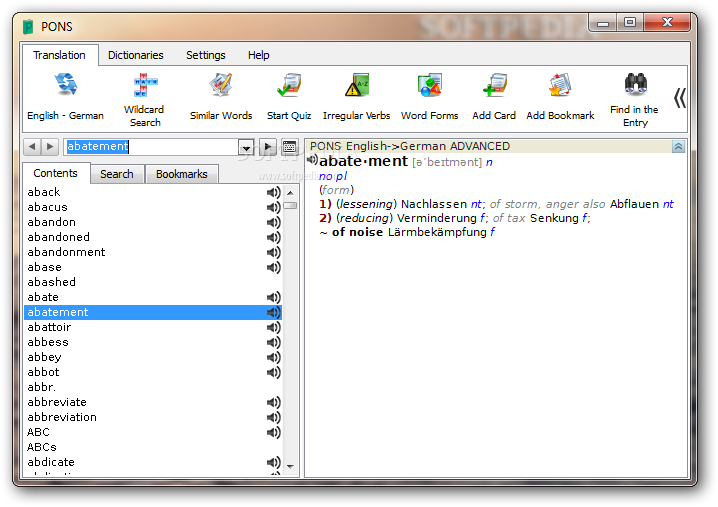Play audio for abandonment
Viewport: 718px width, 507px height.
pos(273,252)
